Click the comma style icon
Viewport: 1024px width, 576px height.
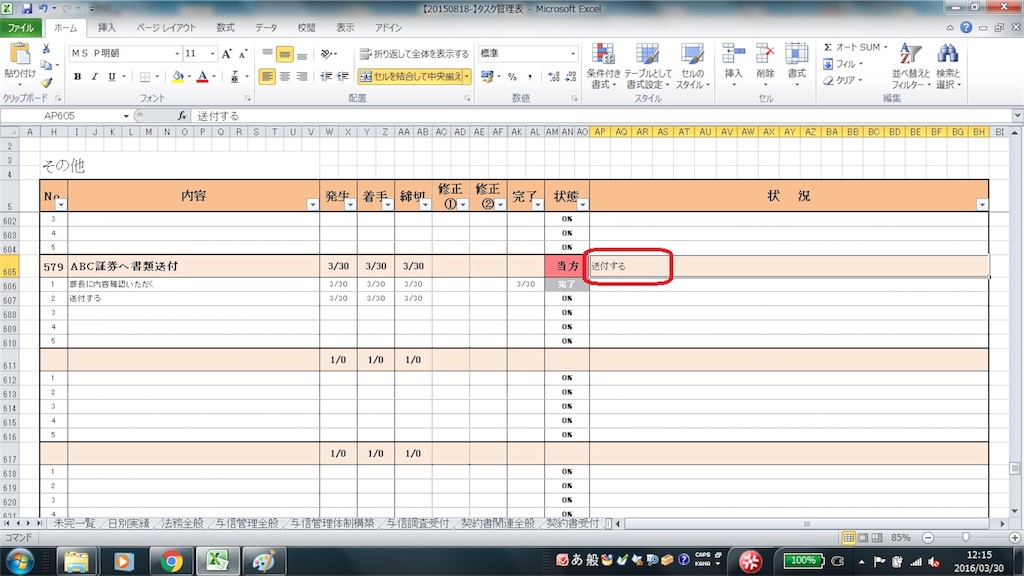(x=530, y=76)
